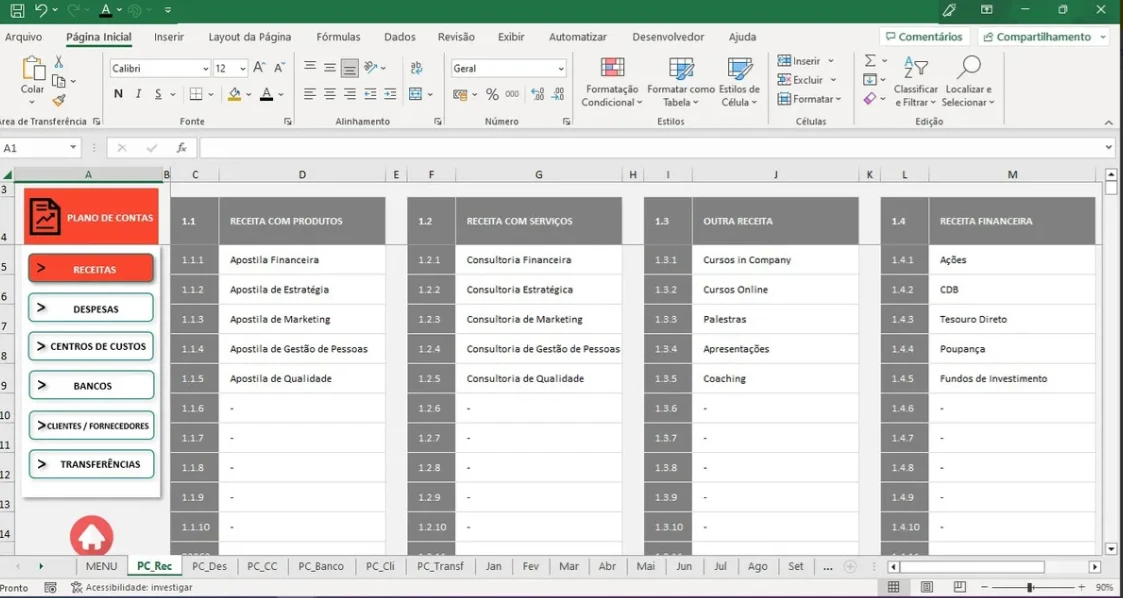Switch to page layout view in status bar
Screen dimensions: 1123x598
pos(927,587)
